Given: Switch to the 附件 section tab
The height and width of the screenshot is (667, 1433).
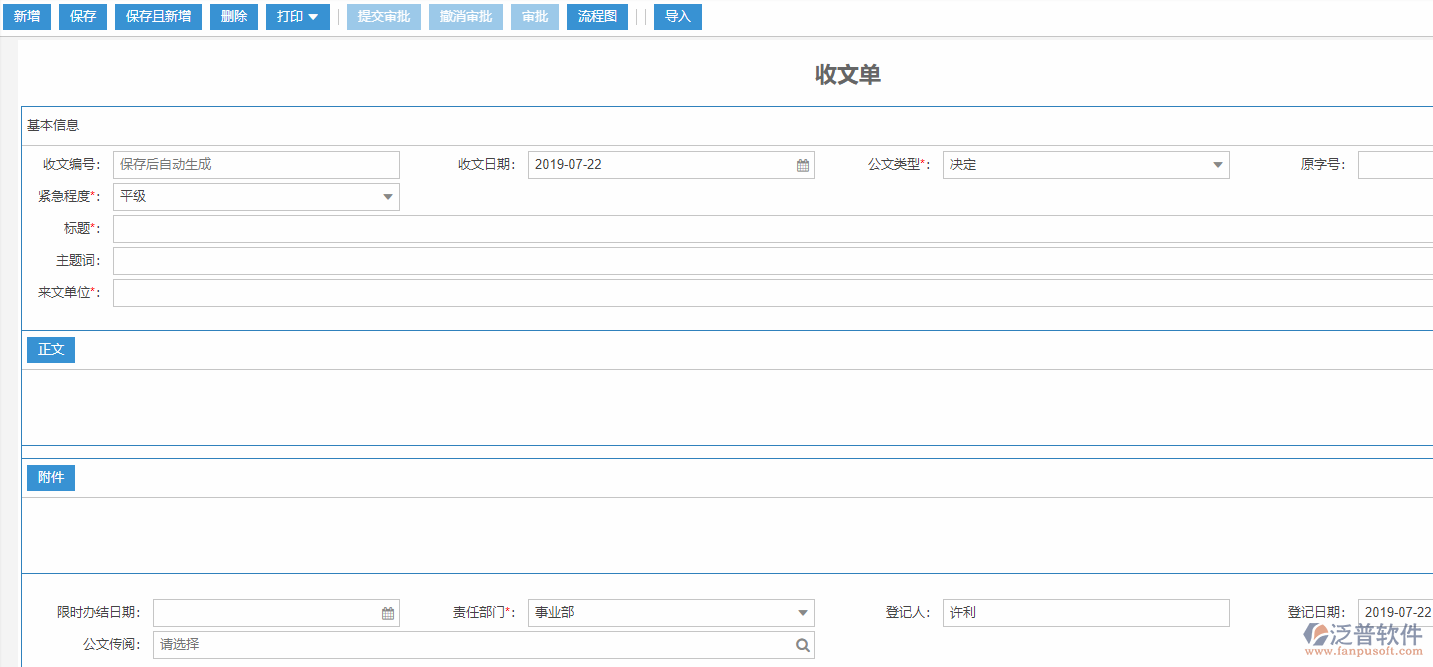Looking at the screenshot, I should point(50,477).
